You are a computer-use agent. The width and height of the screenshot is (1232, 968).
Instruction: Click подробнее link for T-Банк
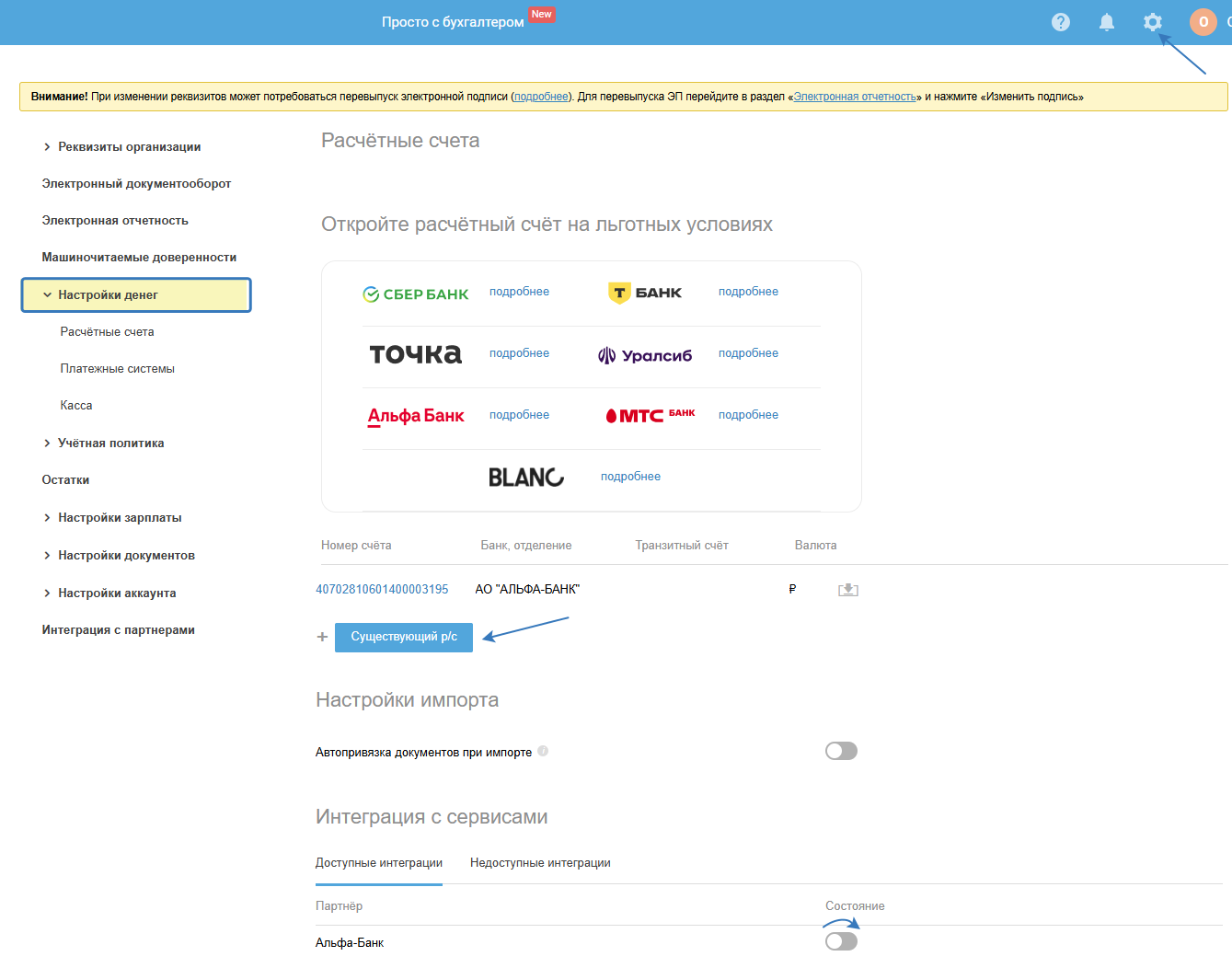coord(748,292)
